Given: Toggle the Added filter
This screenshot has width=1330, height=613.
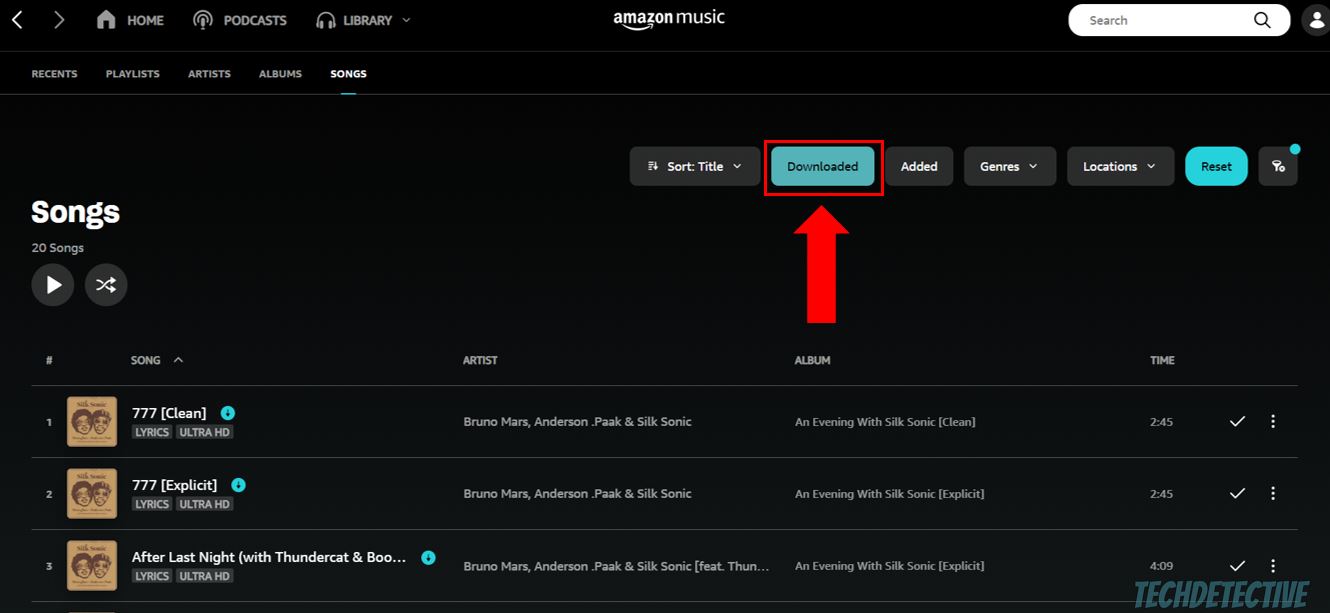Looking at the screenshot, I should (918, 166).
